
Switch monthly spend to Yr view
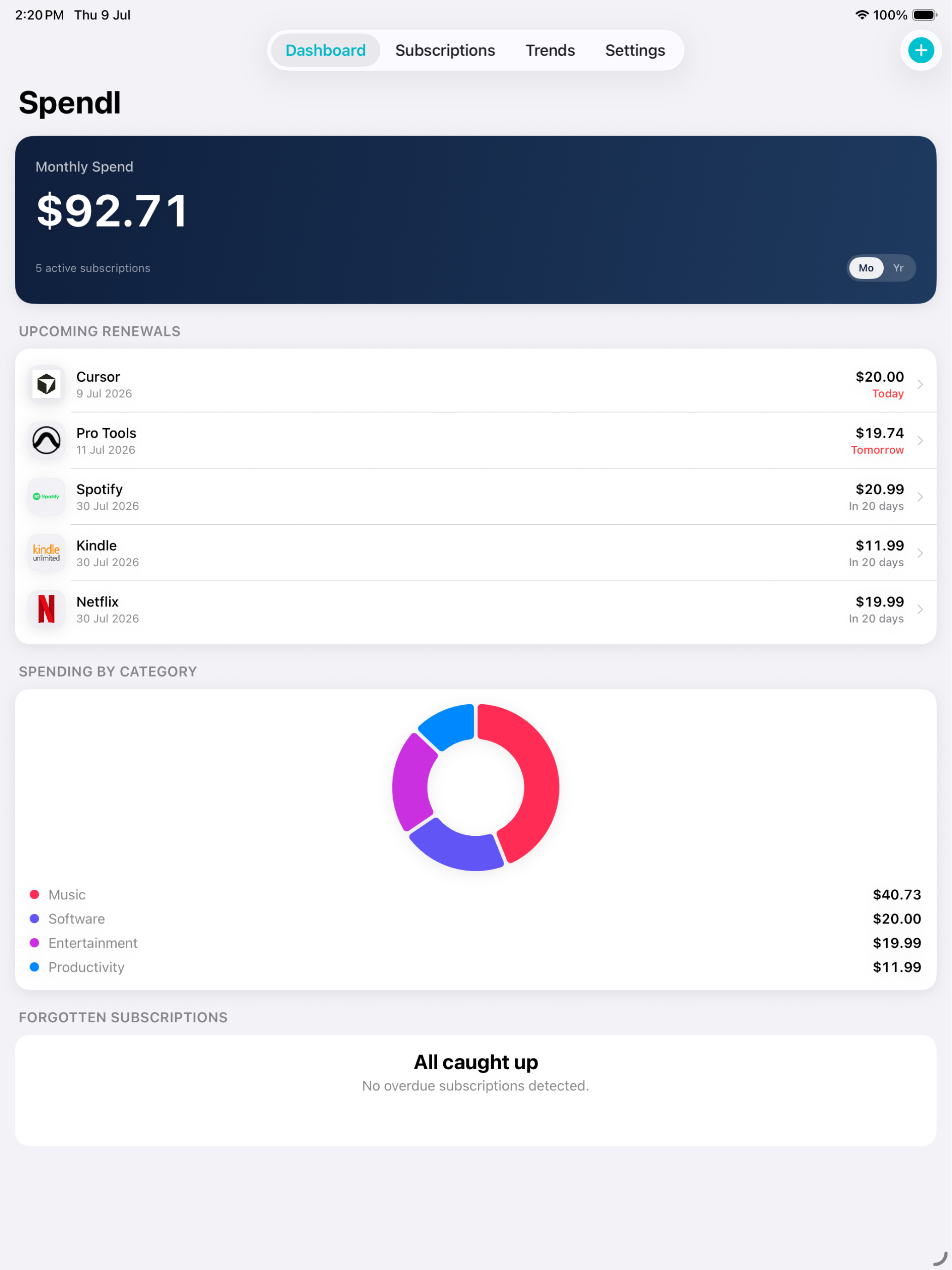898,268
